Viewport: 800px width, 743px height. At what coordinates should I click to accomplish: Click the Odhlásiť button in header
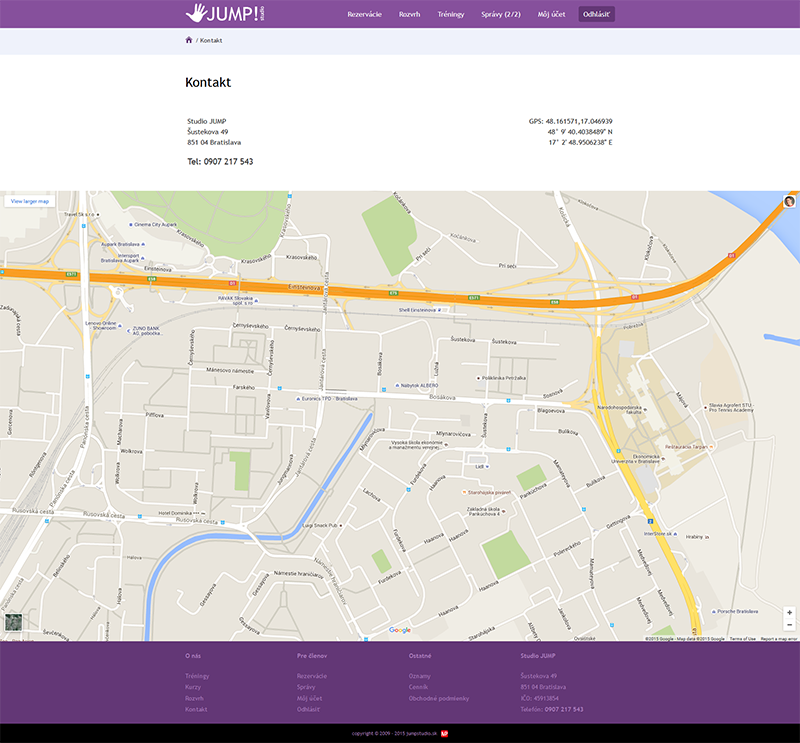click(596, 14)
